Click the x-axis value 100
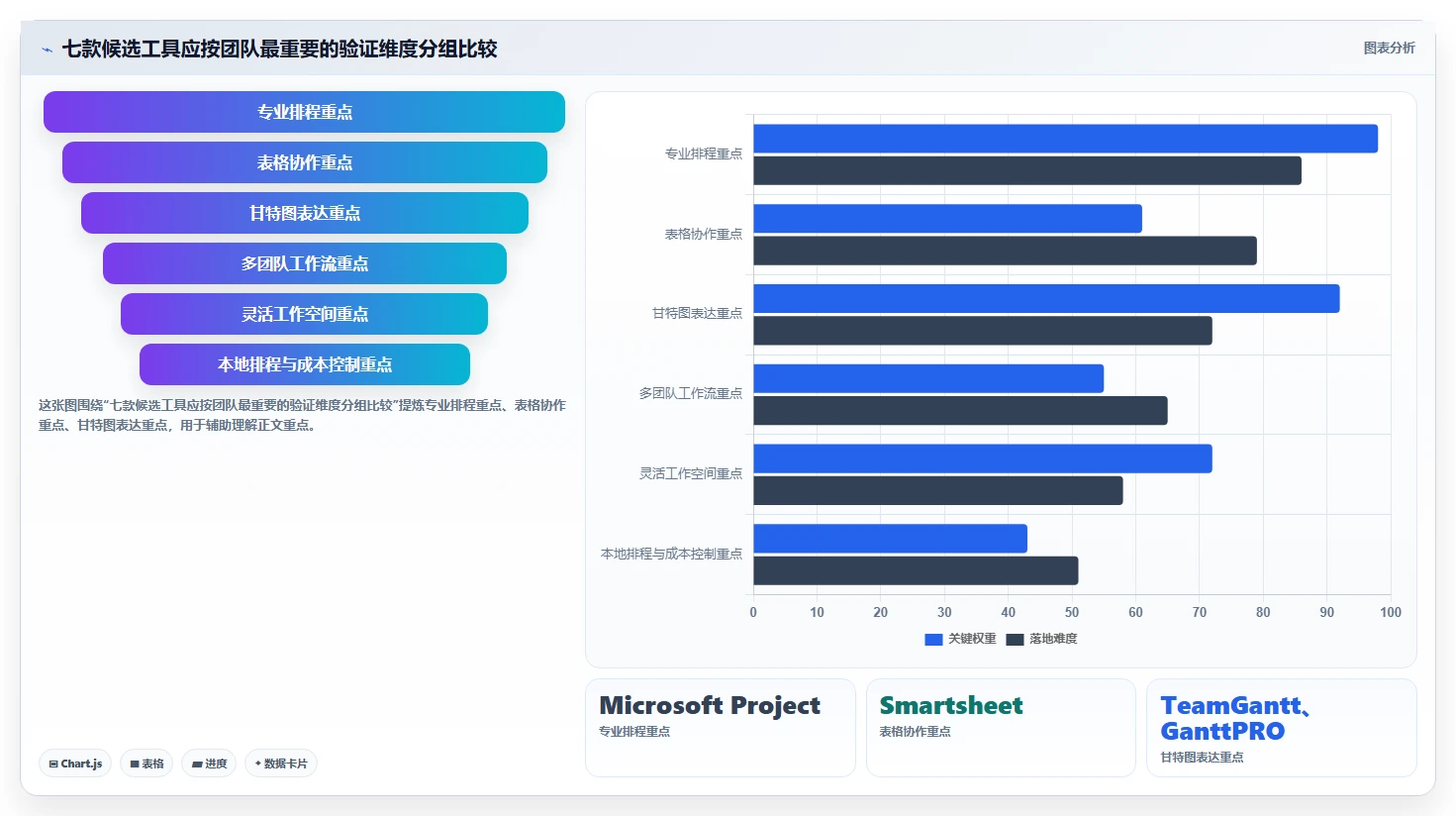This screenshot has width=1456, height=816. click(x=1391, y=613)
